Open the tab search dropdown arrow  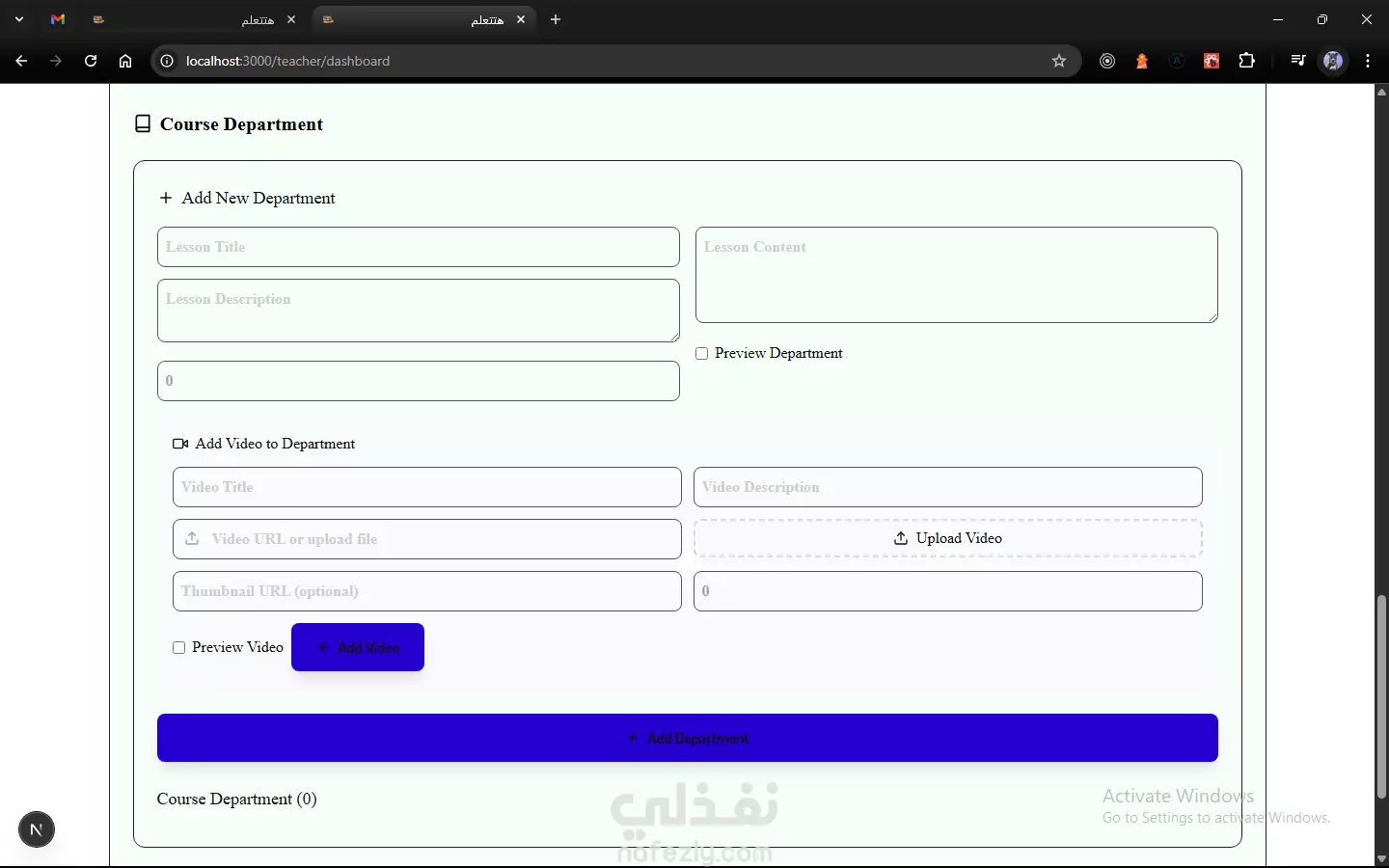coord(19,19)
